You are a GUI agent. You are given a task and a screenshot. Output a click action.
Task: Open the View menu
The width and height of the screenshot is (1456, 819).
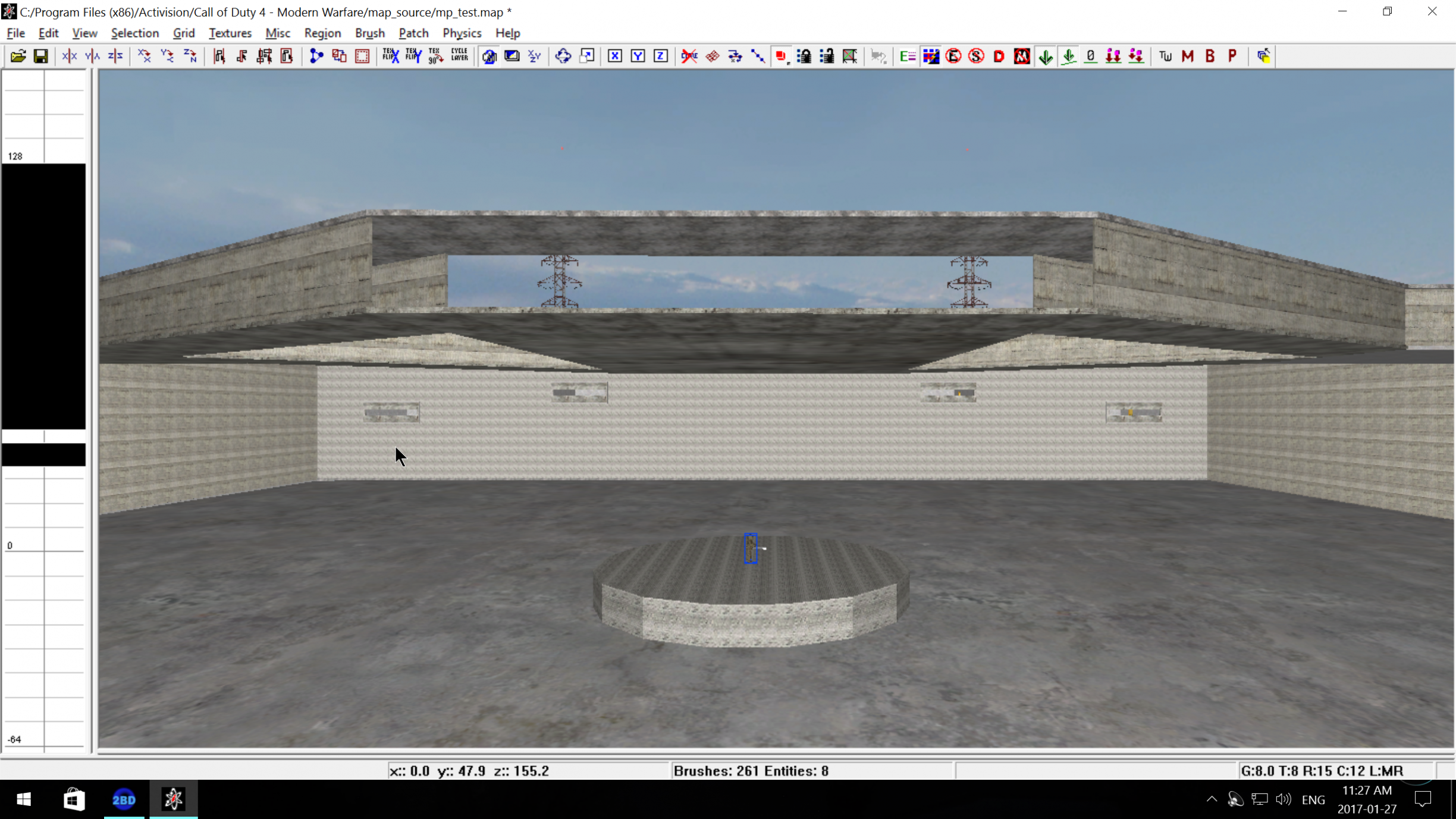84,33
